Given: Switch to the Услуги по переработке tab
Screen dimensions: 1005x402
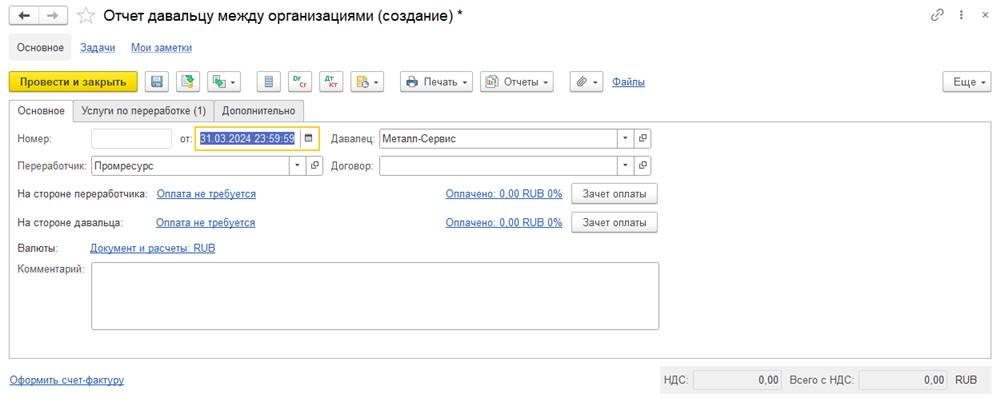Looking at the screenshot, I should [143, 111].
